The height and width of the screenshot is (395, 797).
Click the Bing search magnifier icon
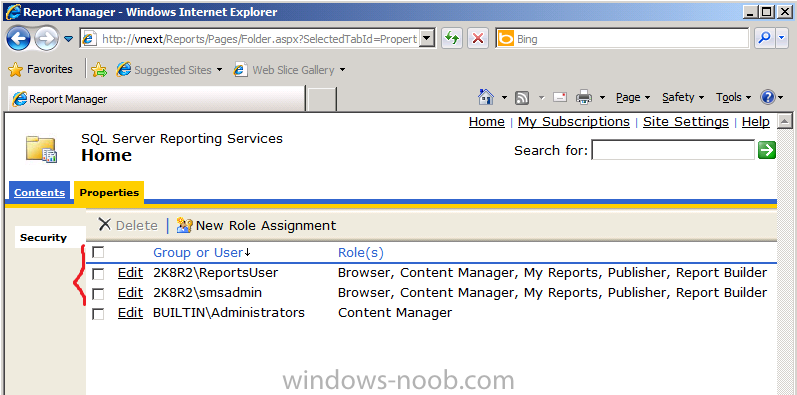tap(764, 39)
